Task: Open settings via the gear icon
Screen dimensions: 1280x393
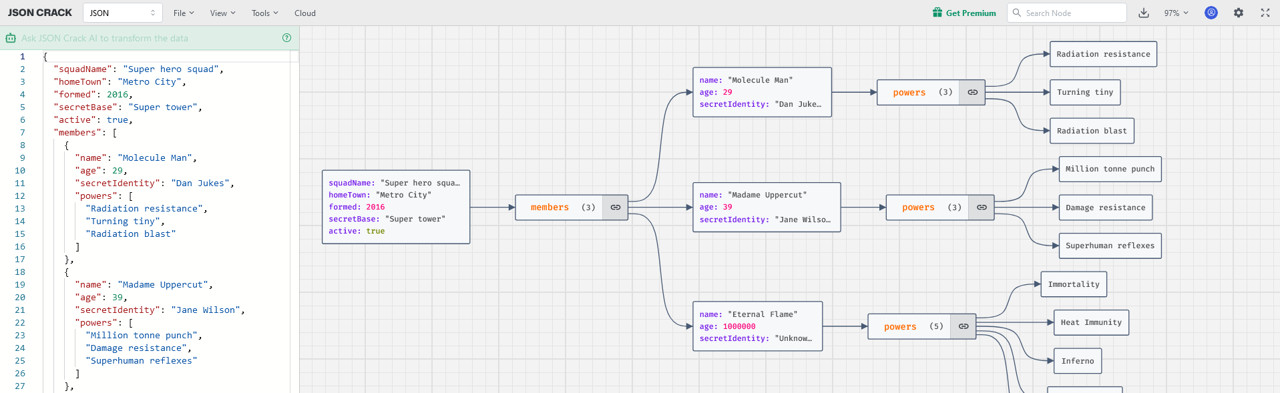Action: pyautogui.click(x=1238, y=13)
